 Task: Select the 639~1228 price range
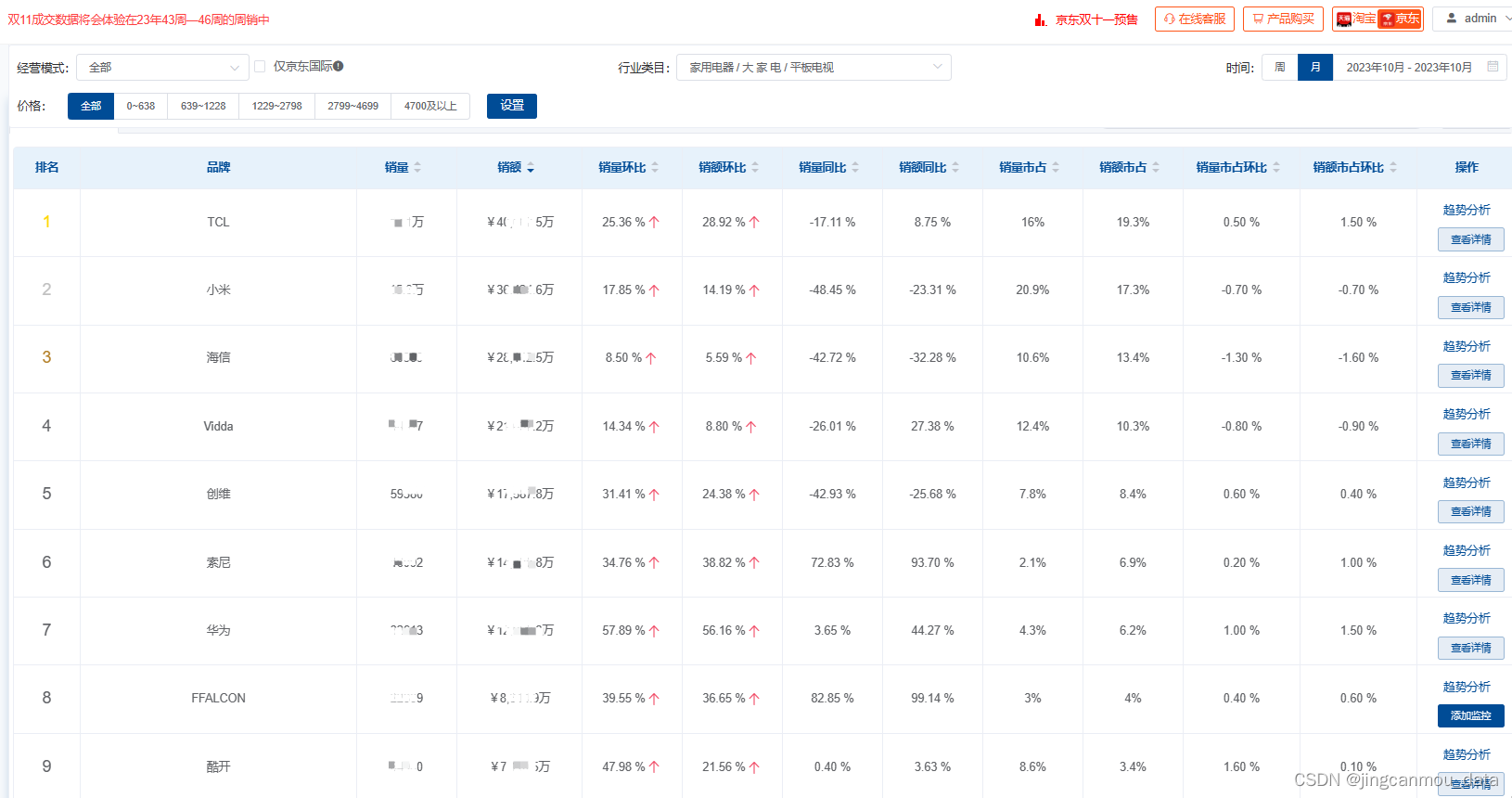point(203,106)
